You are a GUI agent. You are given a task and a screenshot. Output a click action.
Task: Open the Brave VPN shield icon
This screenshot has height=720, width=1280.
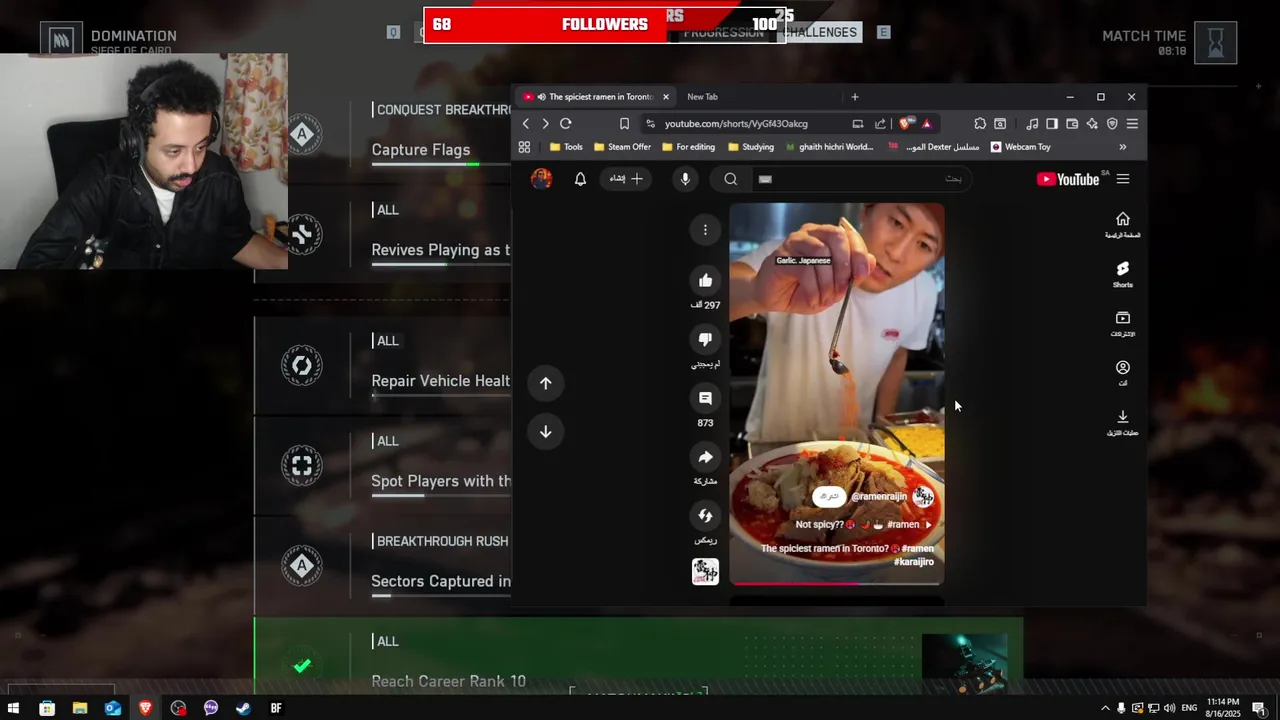[1112, 124]
